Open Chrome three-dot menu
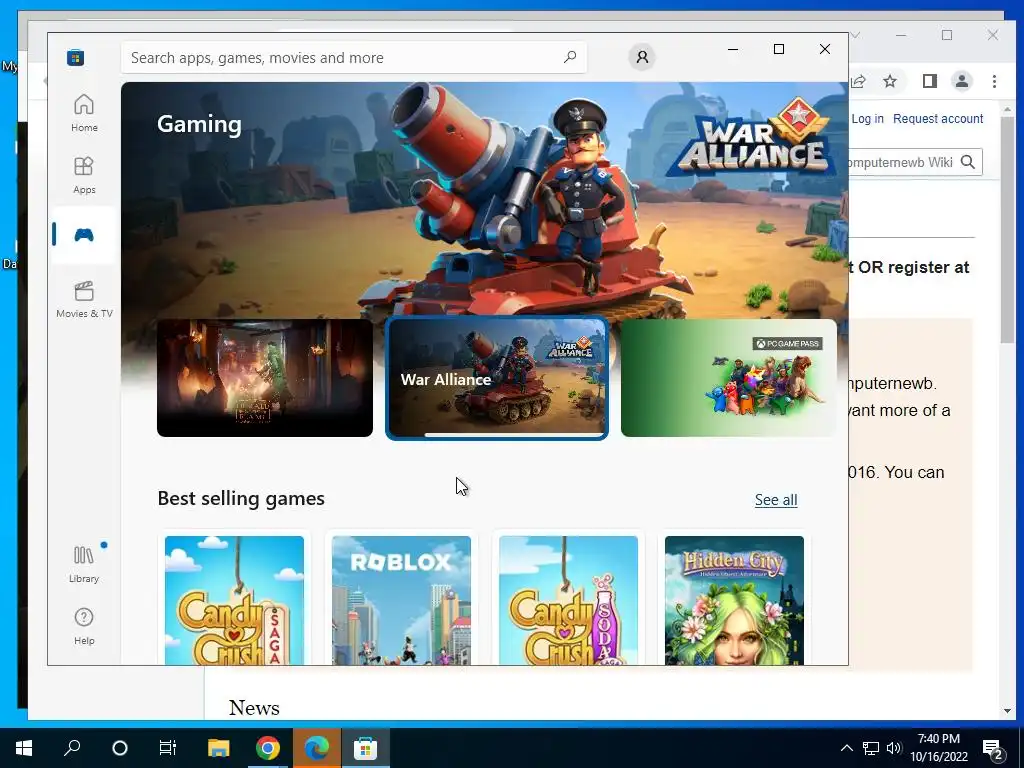Image resolution: width=1024 pixels, height=768 pixels. click(x=994, y=81)
